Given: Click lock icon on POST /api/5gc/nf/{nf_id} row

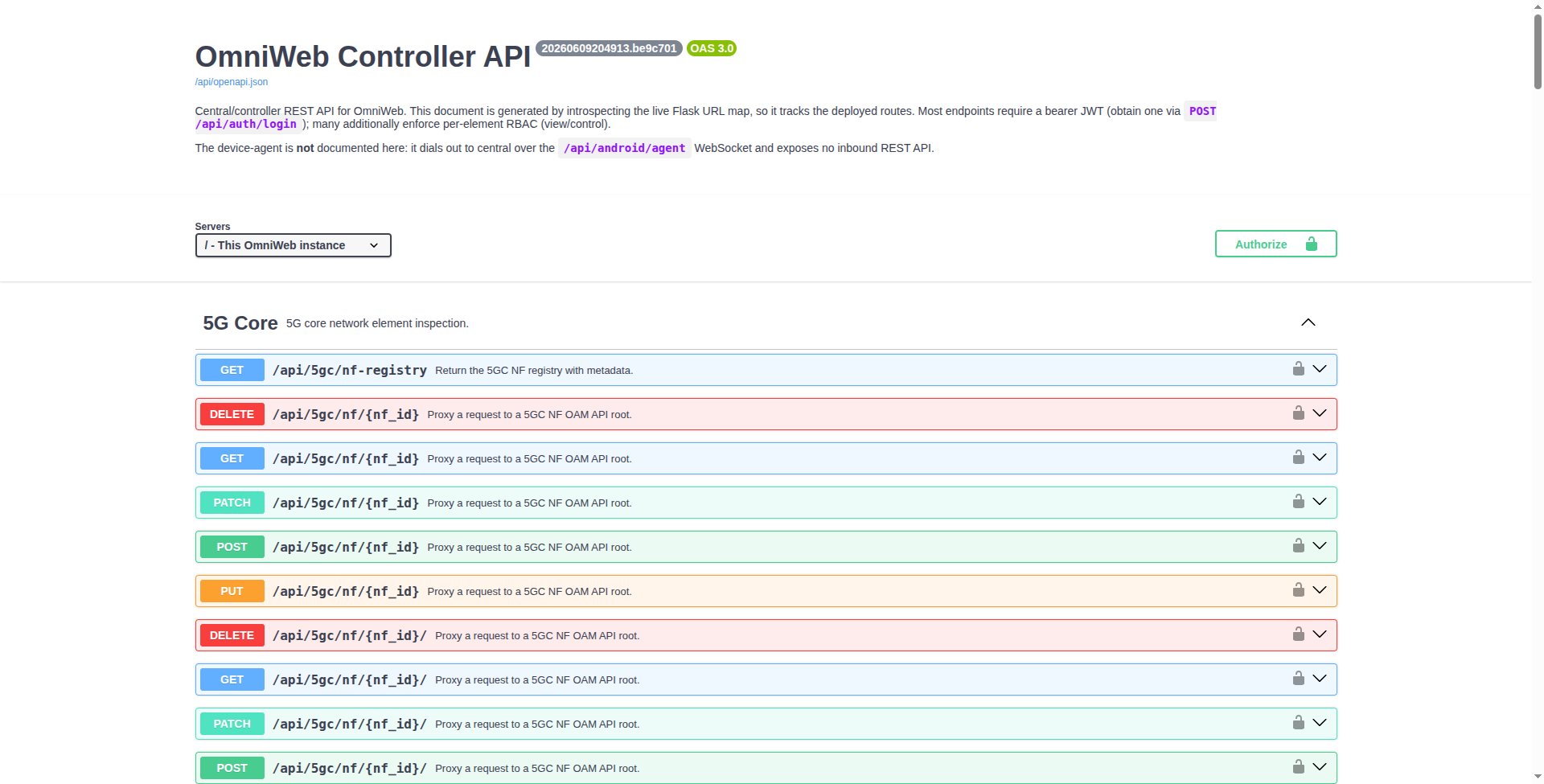Looking at the screenshot, I should 1298,546.
